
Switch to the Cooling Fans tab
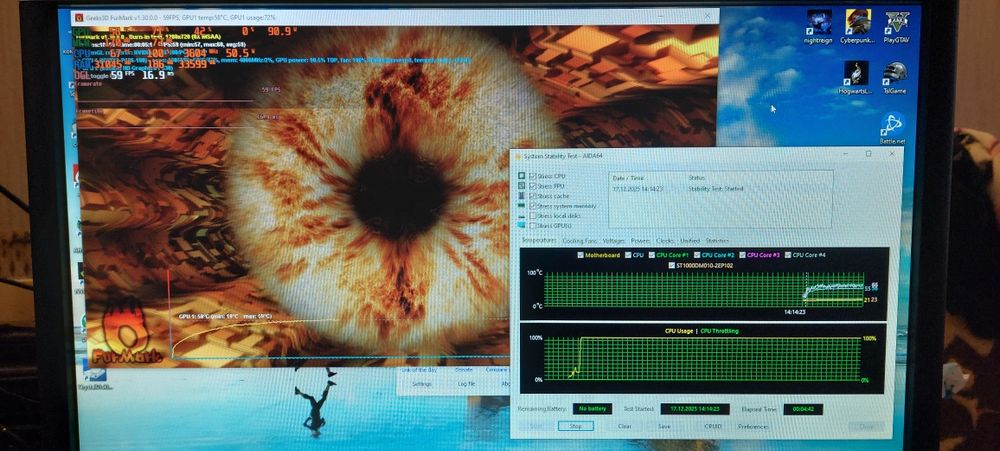[x=580, y=241]
